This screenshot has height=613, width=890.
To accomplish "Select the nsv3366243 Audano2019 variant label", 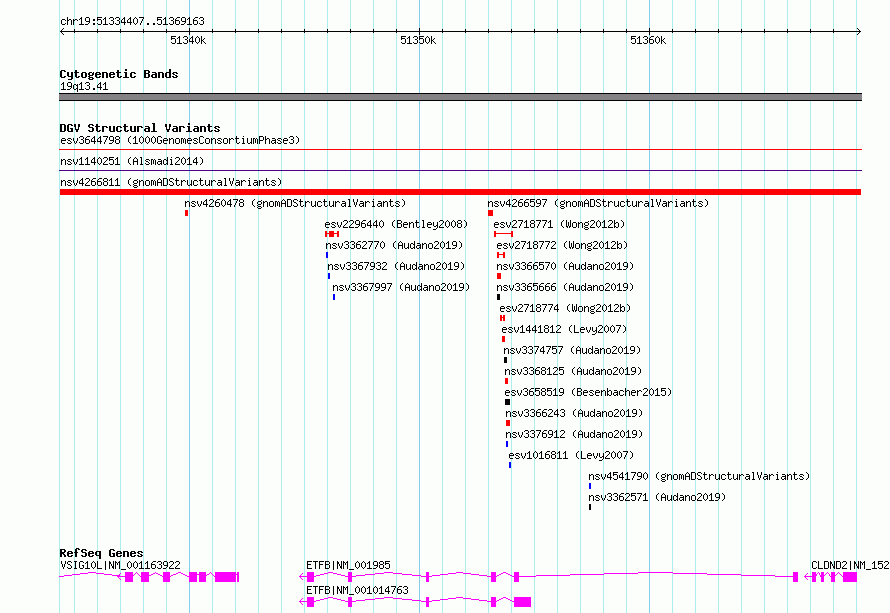I will pos(574,413).
